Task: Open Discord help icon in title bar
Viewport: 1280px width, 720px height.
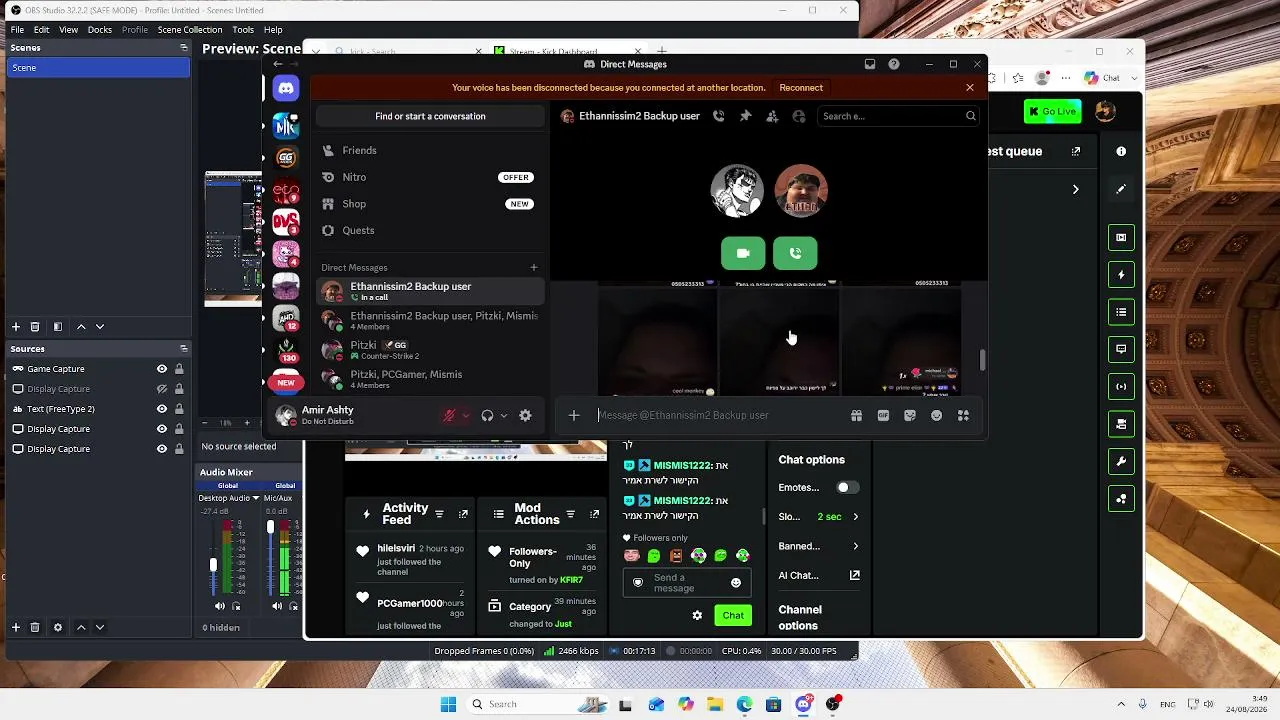Action: (x=894, y=64)
